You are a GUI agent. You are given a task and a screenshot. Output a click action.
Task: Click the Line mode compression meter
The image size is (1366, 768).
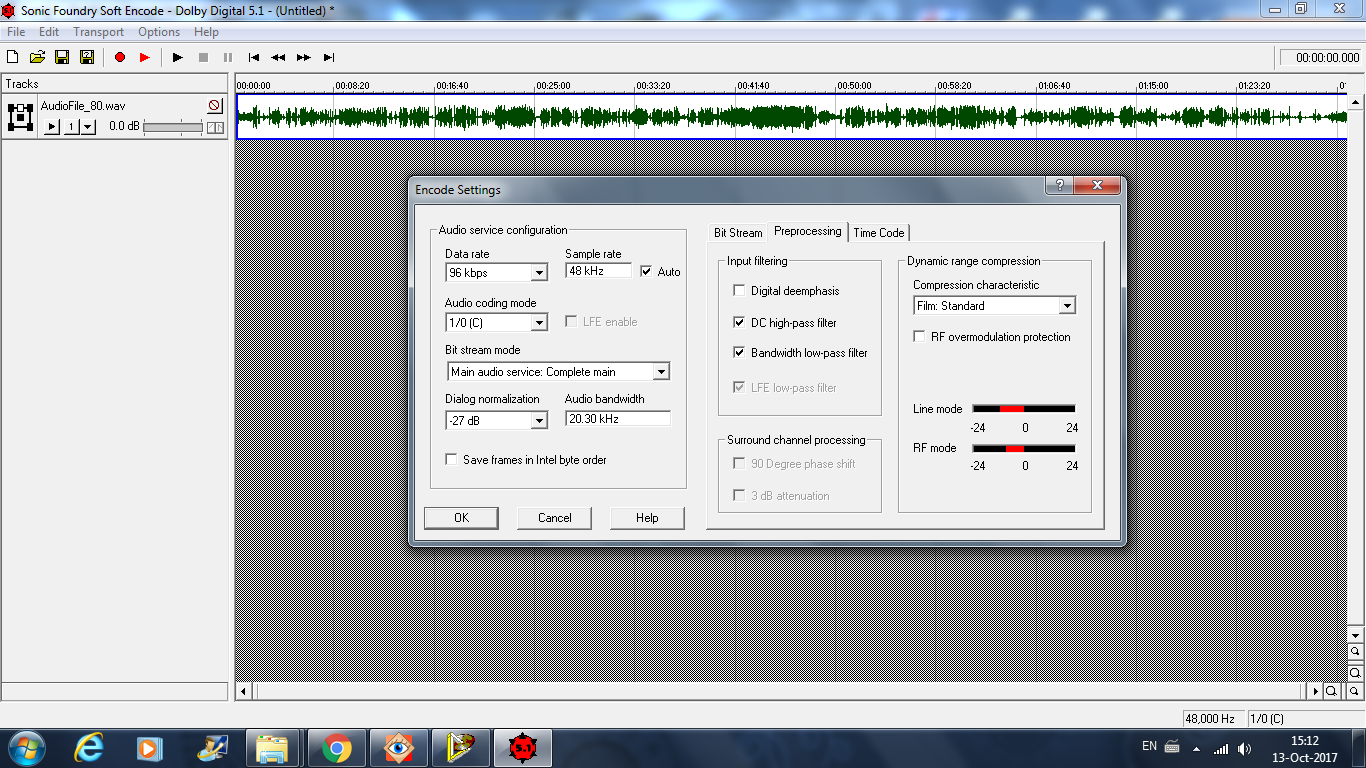1024,409
